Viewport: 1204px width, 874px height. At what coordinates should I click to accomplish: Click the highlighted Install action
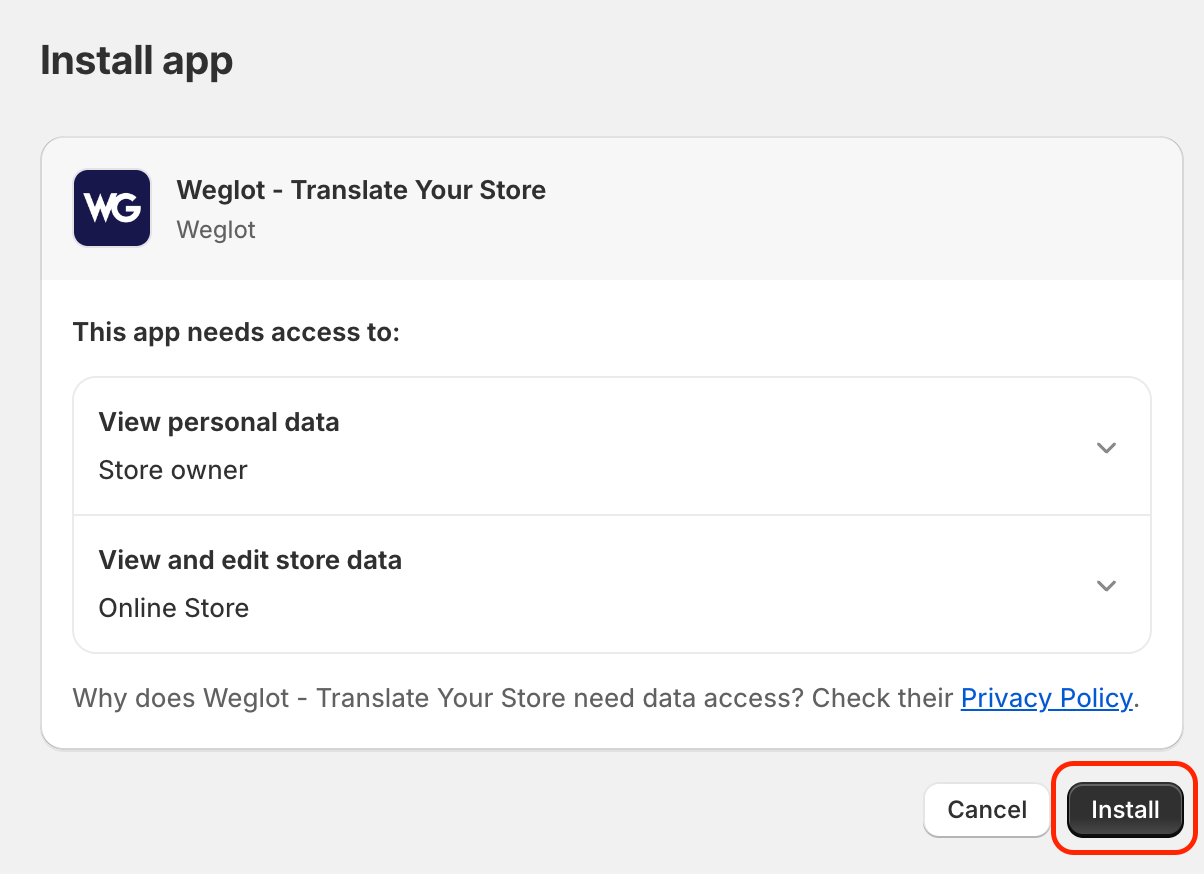click(x=1124, y=810)
